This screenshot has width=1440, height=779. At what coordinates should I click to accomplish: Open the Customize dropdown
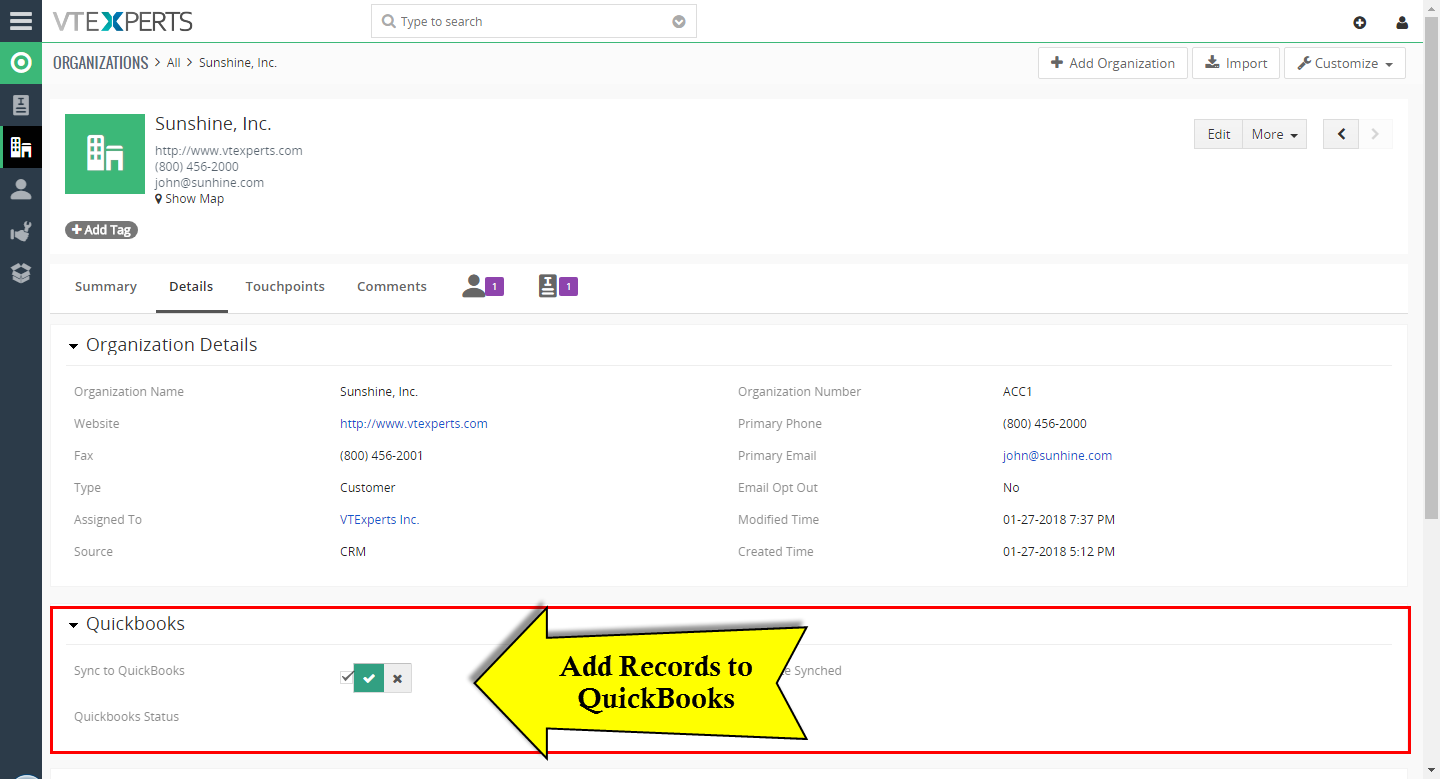pos(1345,63)
